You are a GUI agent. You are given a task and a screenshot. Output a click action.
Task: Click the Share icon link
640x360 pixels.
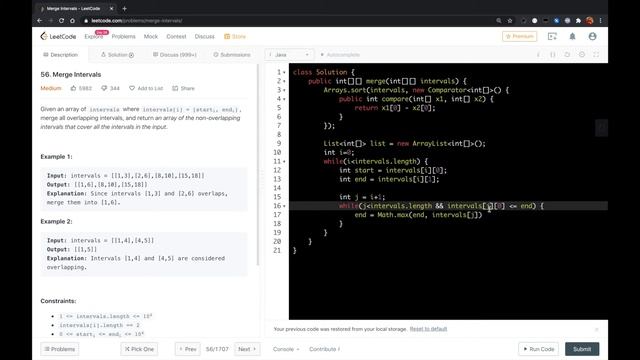click(x=183, y=88)
